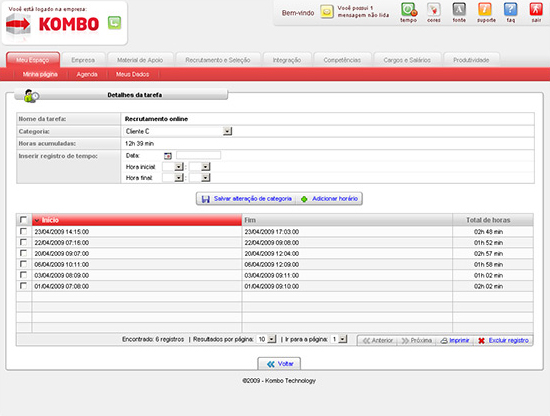Open the Recrutamento e Seleção tab
Screen dimensions: 550x416
218,60
